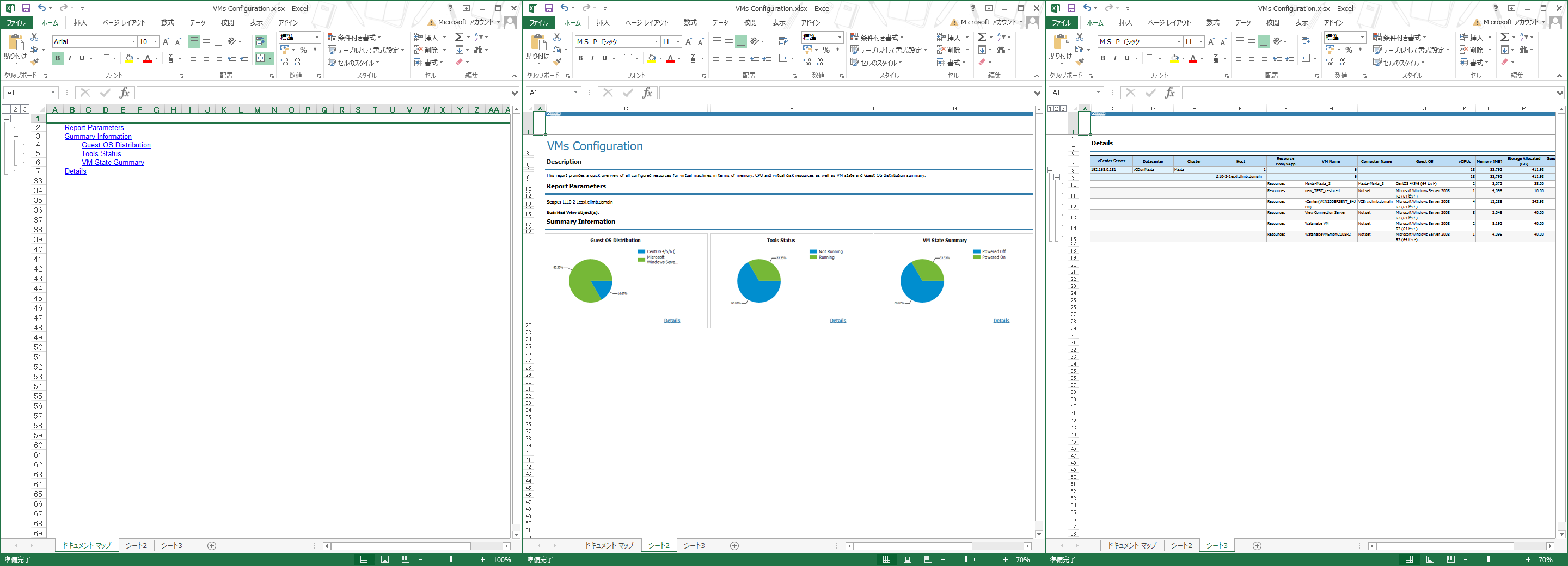The height and width of the screenshot is (566, 1568).
Task: Click the red Font Color button in the middle window
Action: coord(670,58)
